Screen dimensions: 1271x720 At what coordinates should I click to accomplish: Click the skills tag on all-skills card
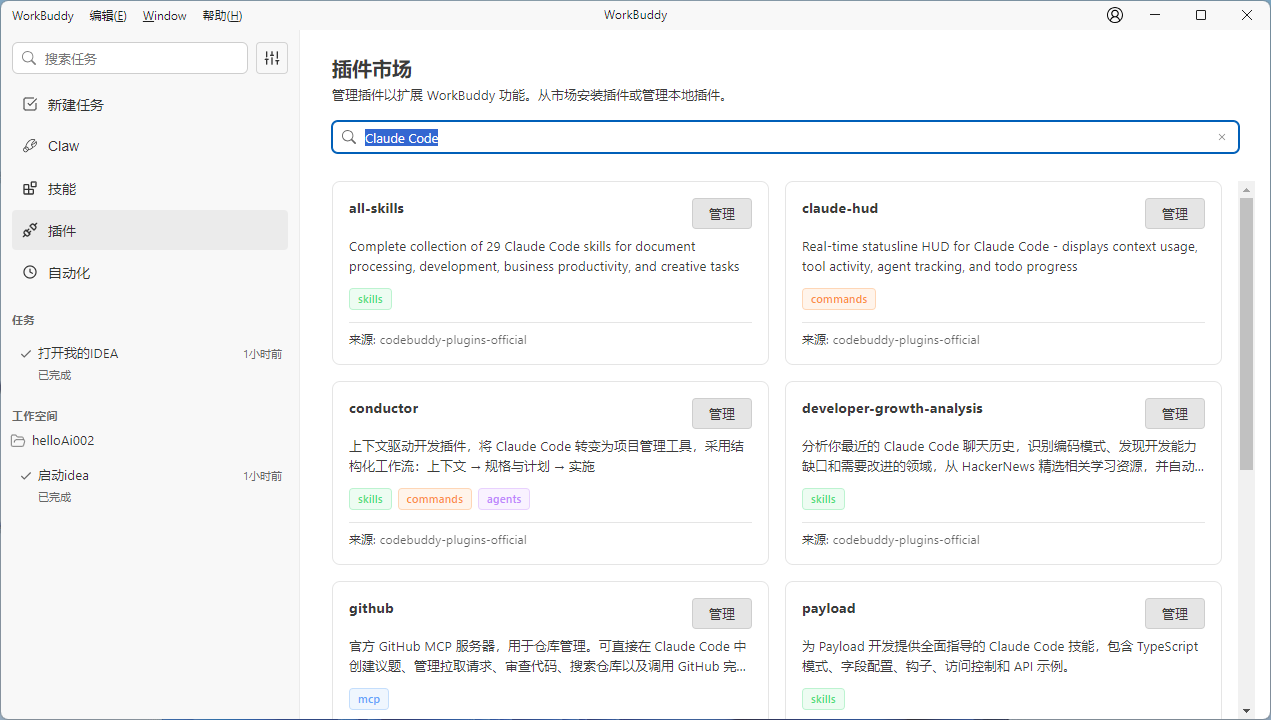pos(370,299)
